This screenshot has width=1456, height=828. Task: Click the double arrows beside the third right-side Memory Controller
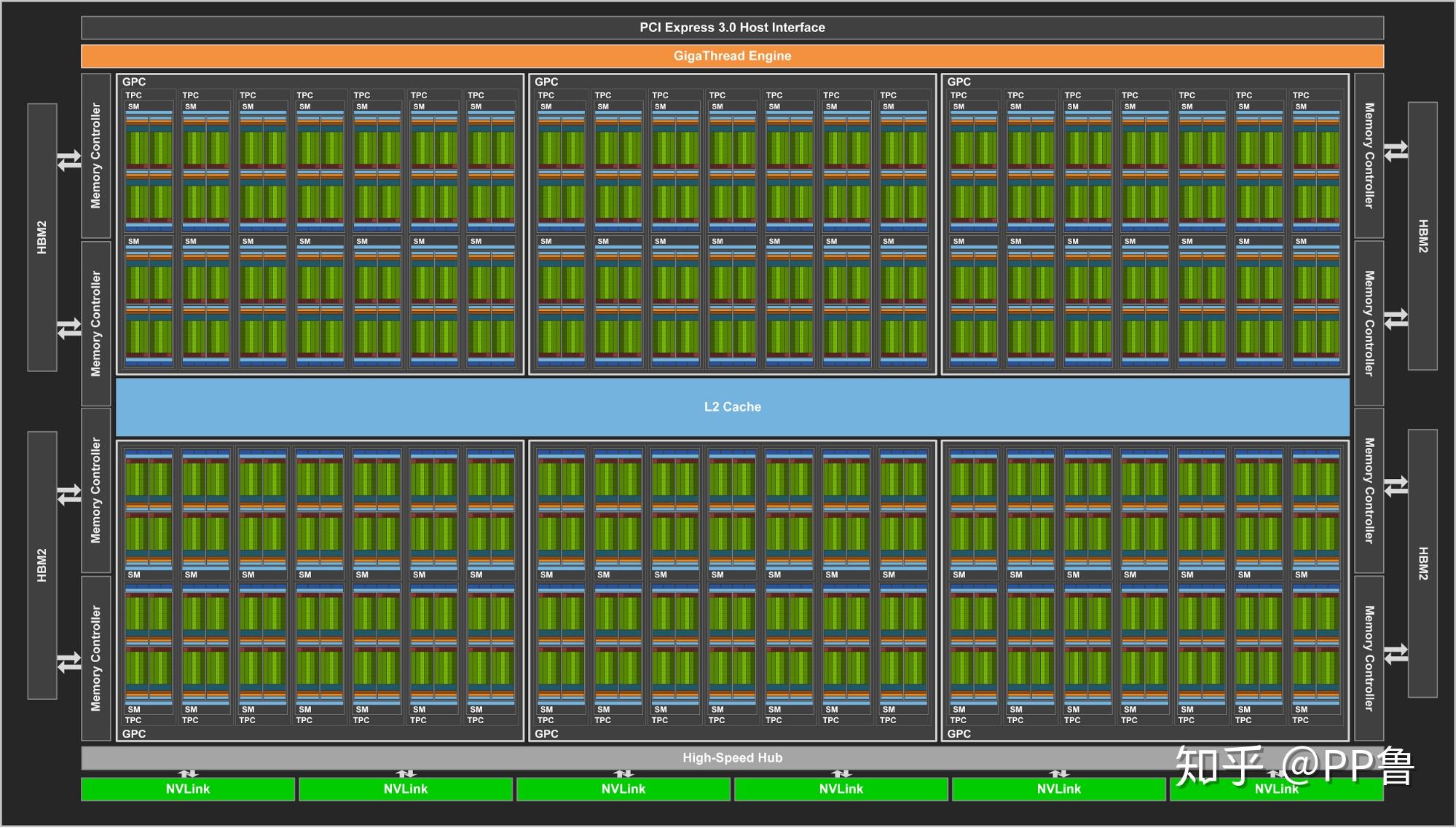[1396, 486]
